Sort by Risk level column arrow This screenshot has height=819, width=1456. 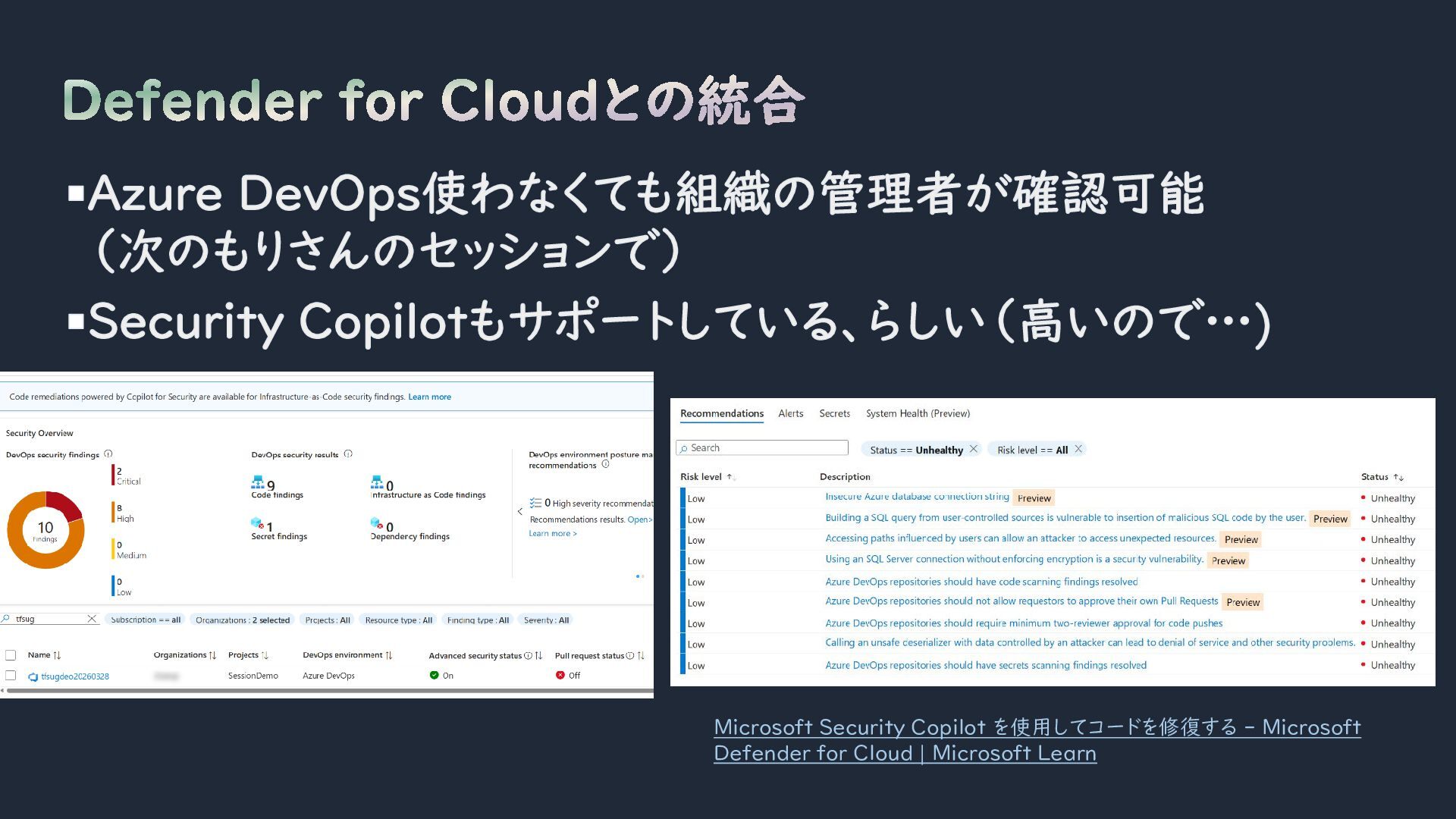(730, 477)
